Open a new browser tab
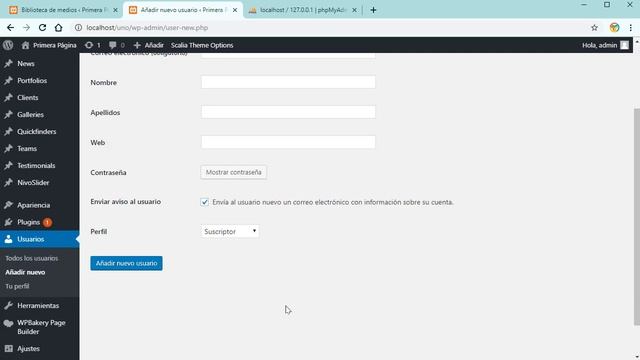 pos(373,10)
